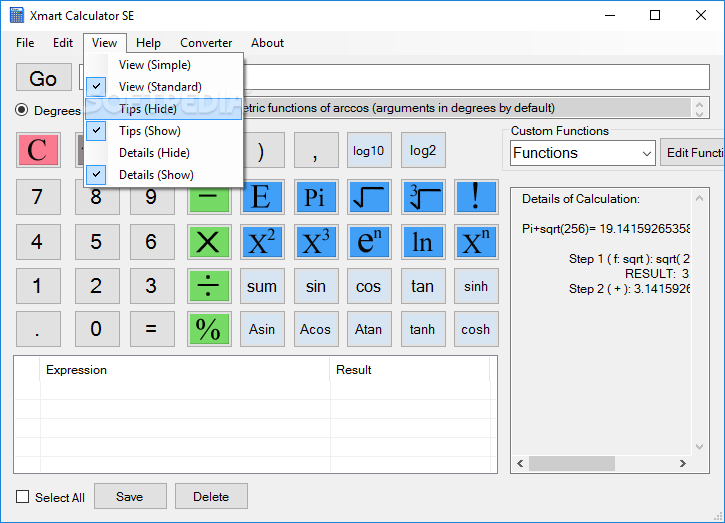Click the decimal point key
The image size is (725, 523).
(38, 329)
